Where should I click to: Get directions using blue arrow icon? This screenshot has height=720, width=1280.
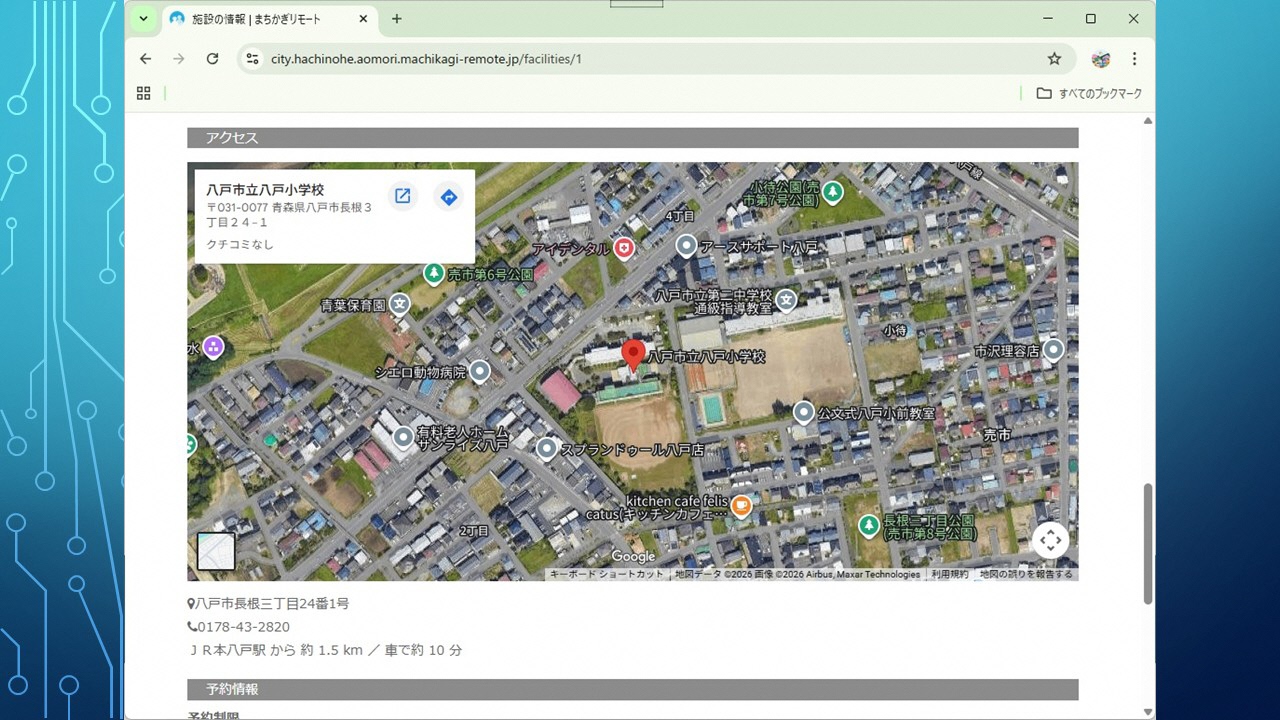pyautogui.click(x=449, y=197)
